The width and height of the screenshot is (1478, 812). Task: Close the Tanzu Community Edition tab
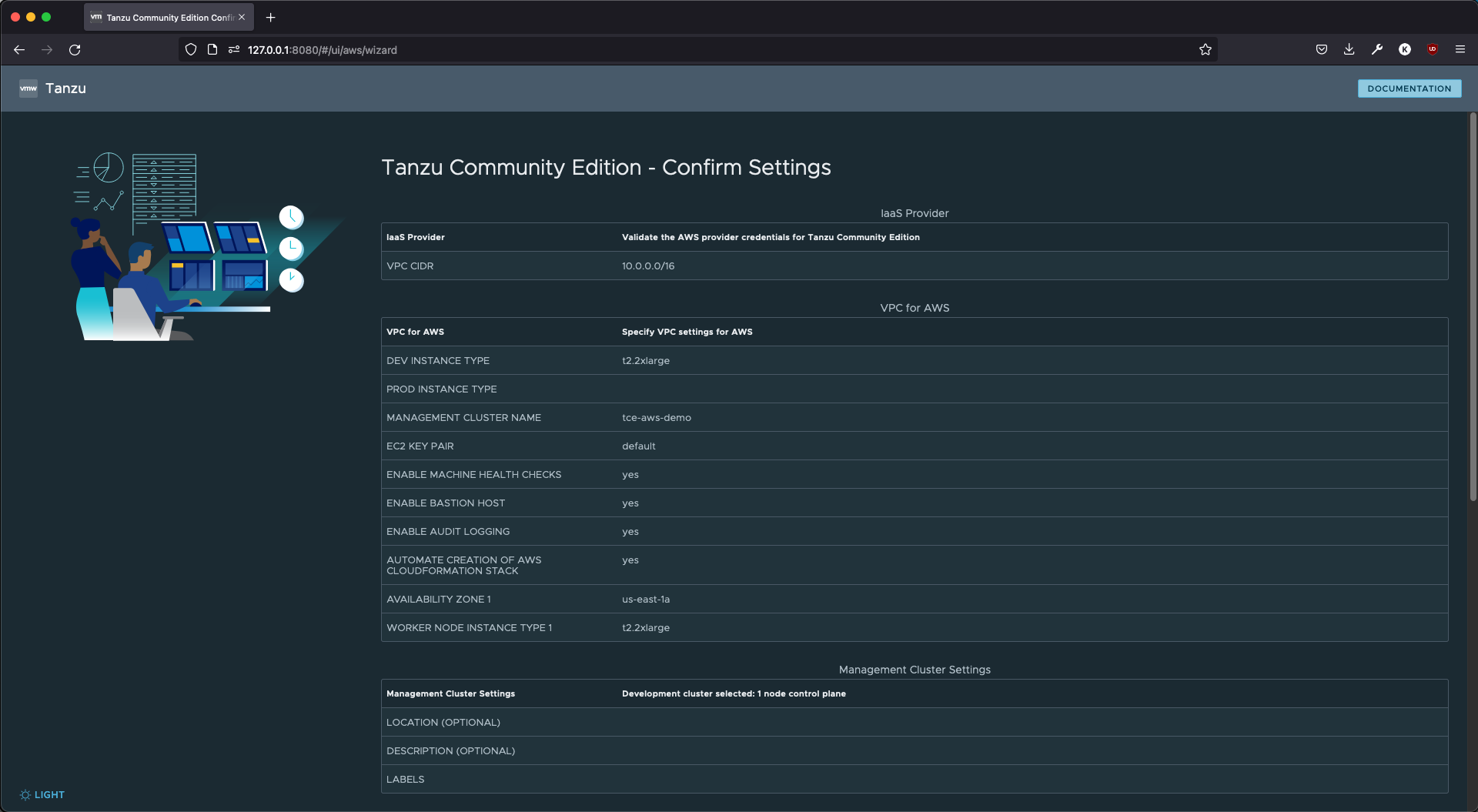[x=242, y=18]
